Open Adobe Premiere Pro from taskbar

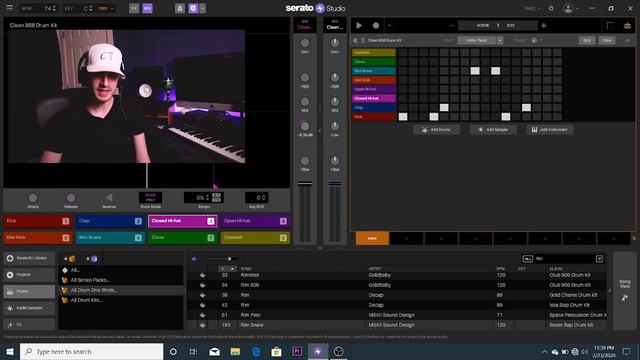coord(297,351)
